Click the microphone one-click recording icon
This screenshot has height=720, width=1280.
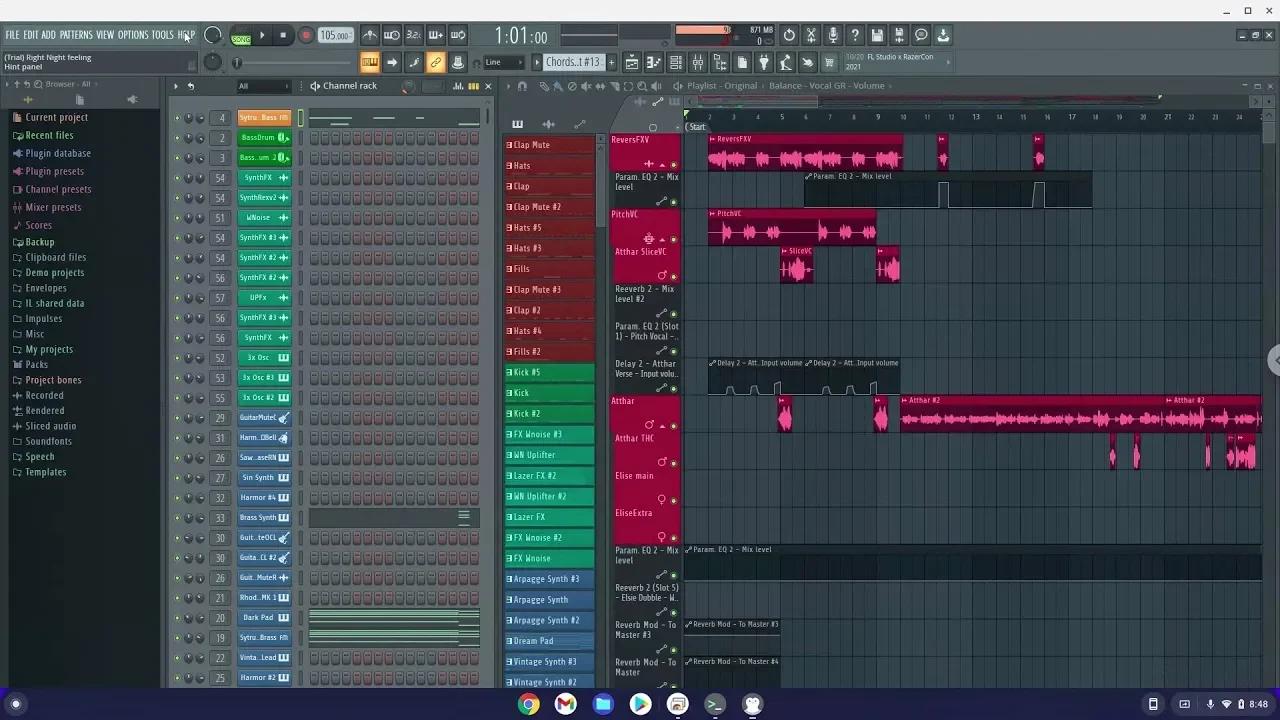click(833, 35)
